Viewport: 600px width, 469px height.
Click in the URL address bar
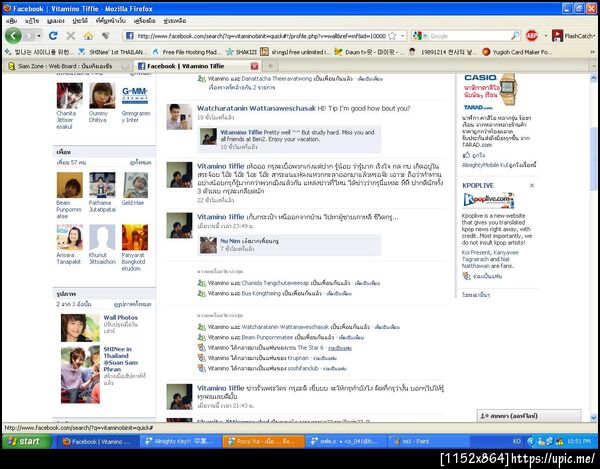261,36
